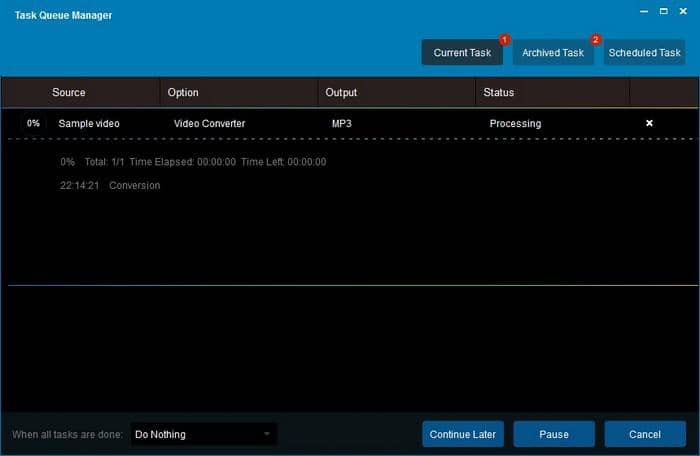Open the Archived Task tab
The image size is (700, 456).
[x=553, y=53]
